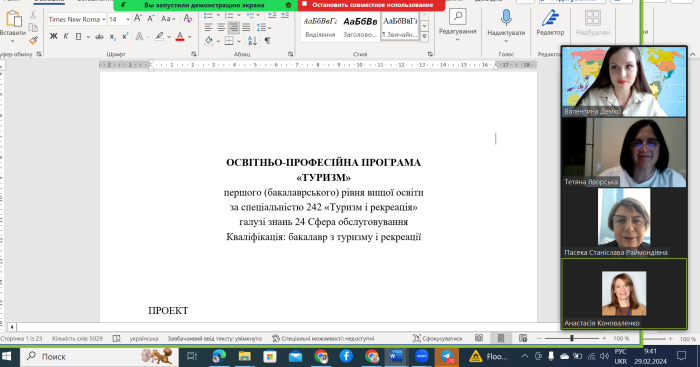Apply subscript x₂ formatting
This screenshot has width=700, height=367.
click(112, 37)
